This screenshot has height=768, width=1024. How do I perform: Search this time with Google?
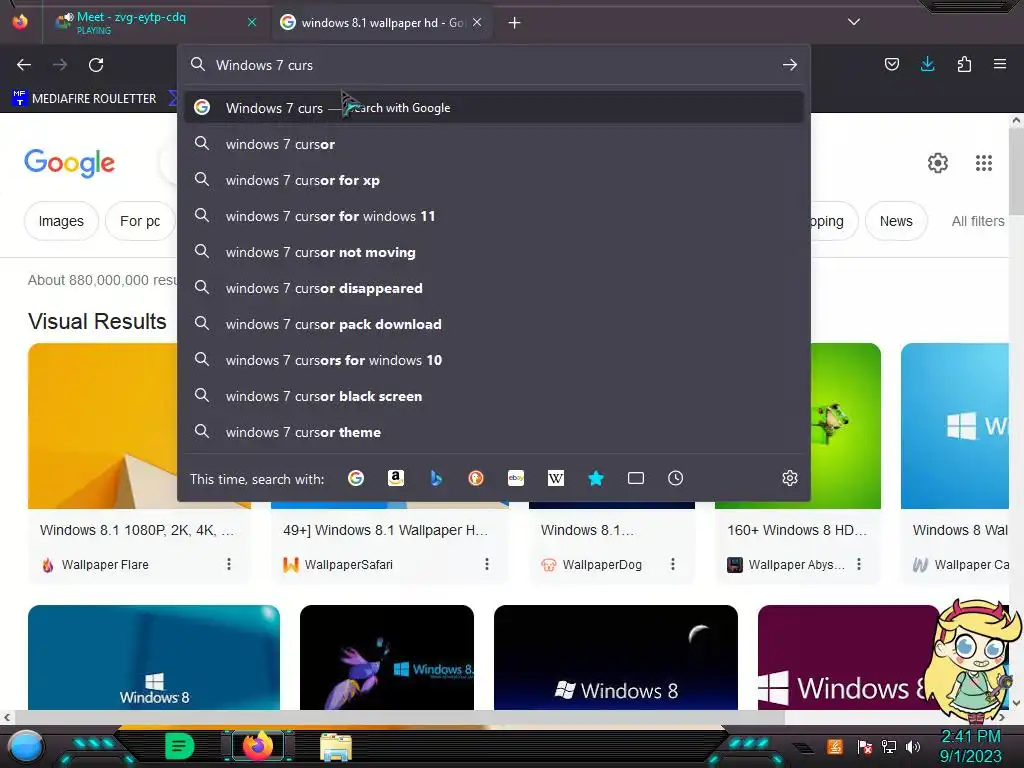pyautogui.click(x=356, y=479)
